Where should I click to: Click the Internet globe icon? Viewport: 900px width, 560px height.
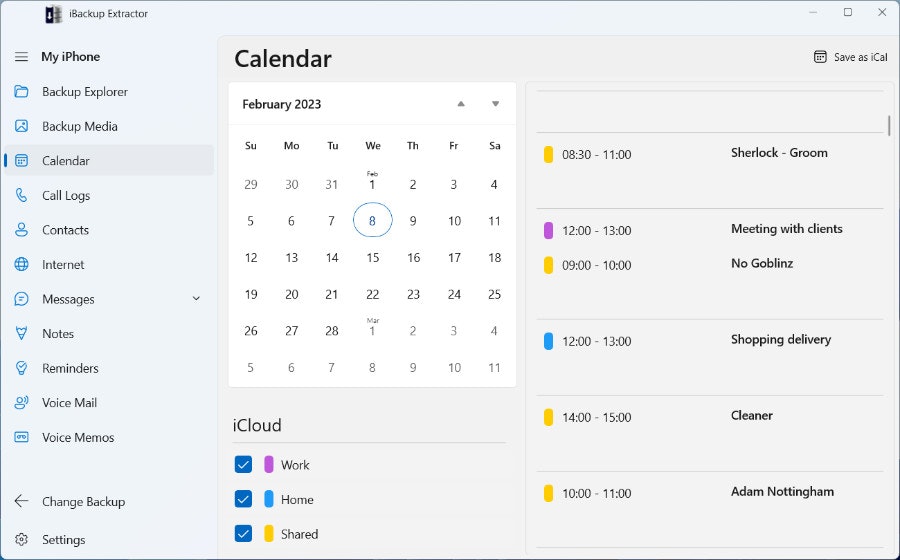tap(21, 265)
